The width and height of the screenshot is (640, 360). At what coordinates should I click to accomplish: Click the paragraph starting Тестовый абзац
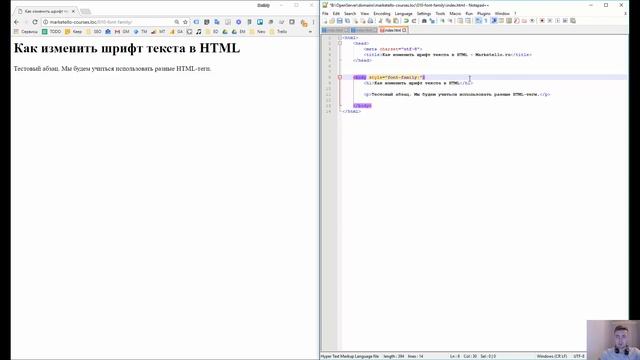(112, 69)
